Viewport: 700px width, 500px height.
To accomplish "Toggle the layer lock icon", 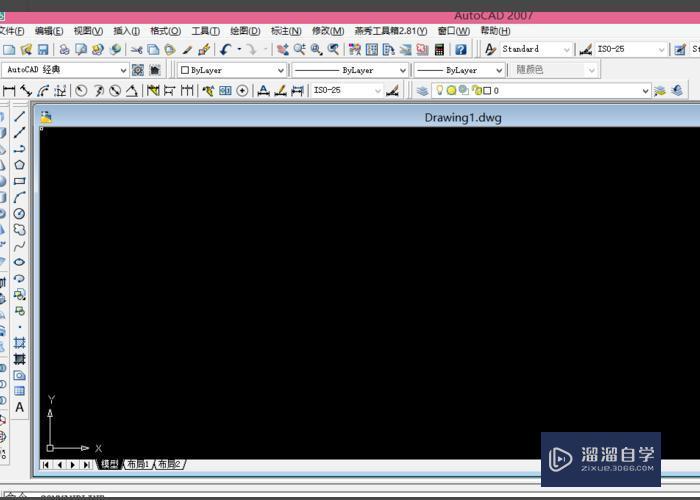I will click(477, 91).
